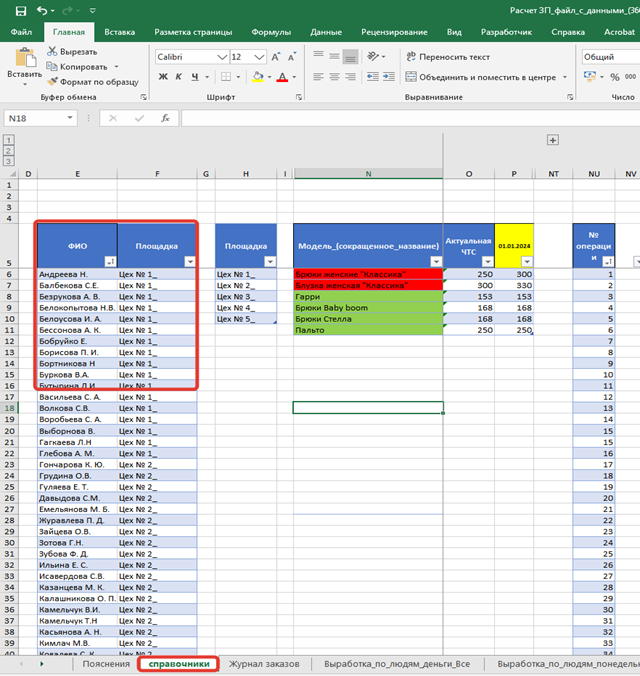This screenshot has height=676, width=640.
Task: Open Merge and Center dropdown arrow
Action: click(x=565, y=77)
